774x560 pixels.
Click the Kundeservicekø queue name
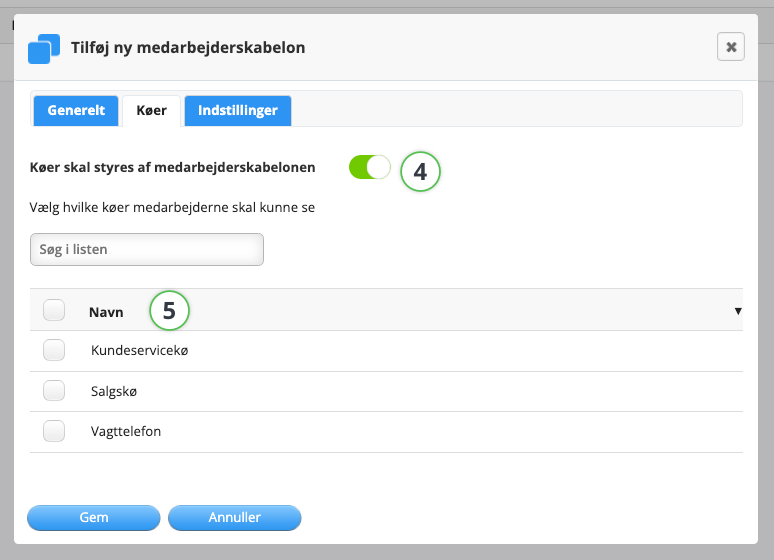point(140,350)
